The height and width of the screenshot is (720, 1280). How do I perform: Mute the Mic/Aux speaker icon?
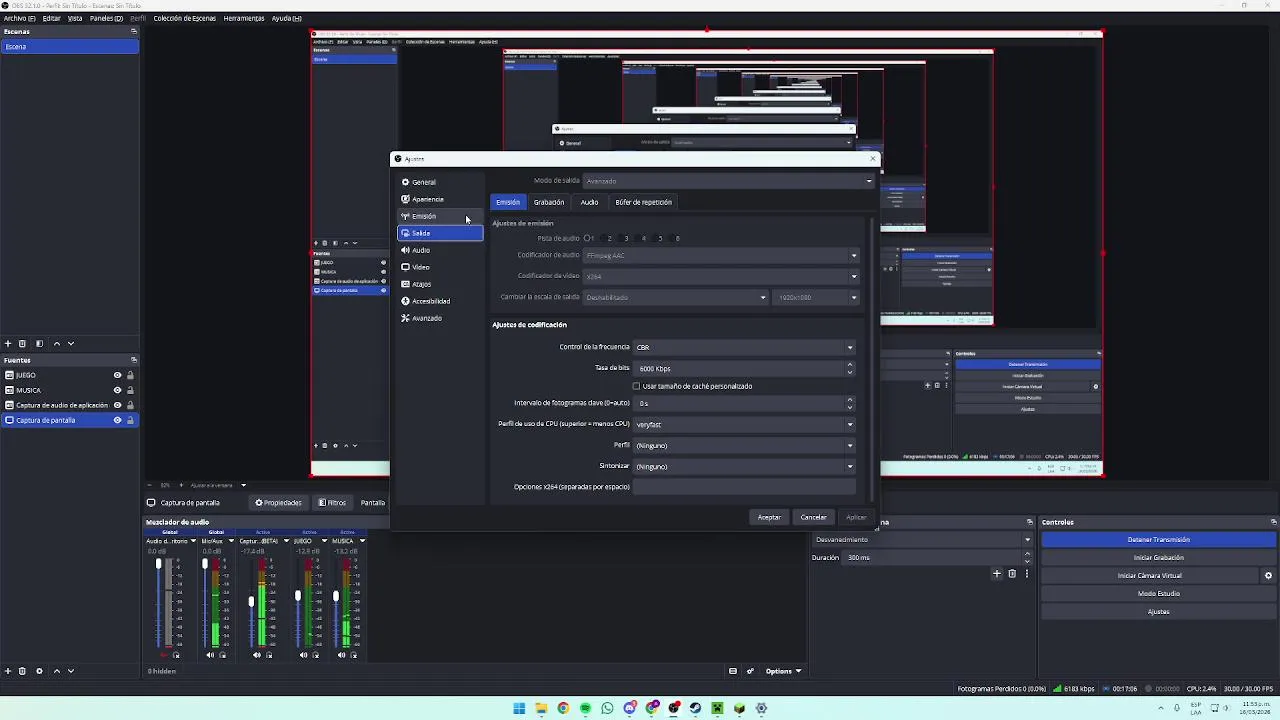(210, 655)
